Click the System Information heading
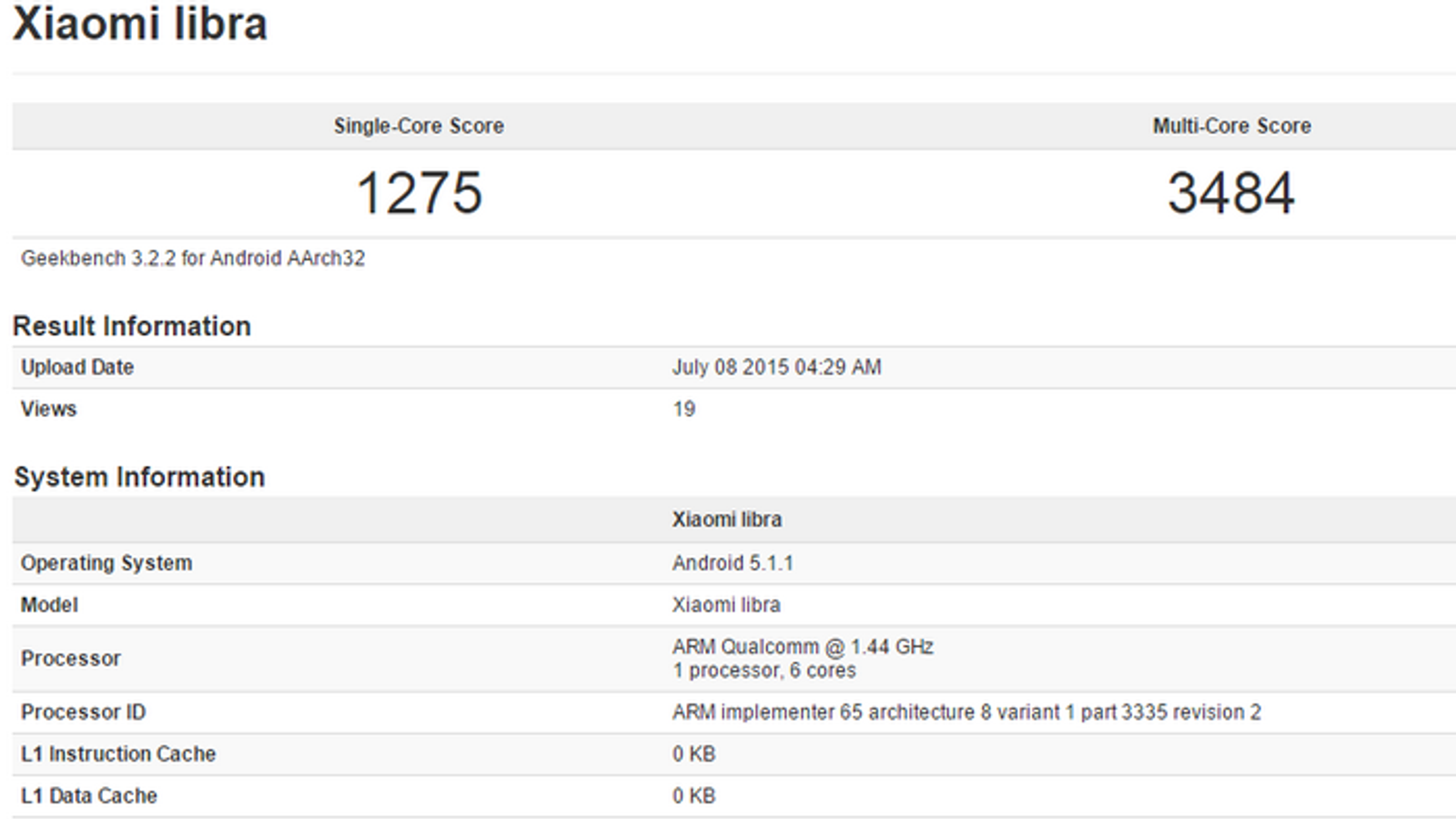Screen dimensions: 1456x819 pyautogui.click(x=139, y=477)
